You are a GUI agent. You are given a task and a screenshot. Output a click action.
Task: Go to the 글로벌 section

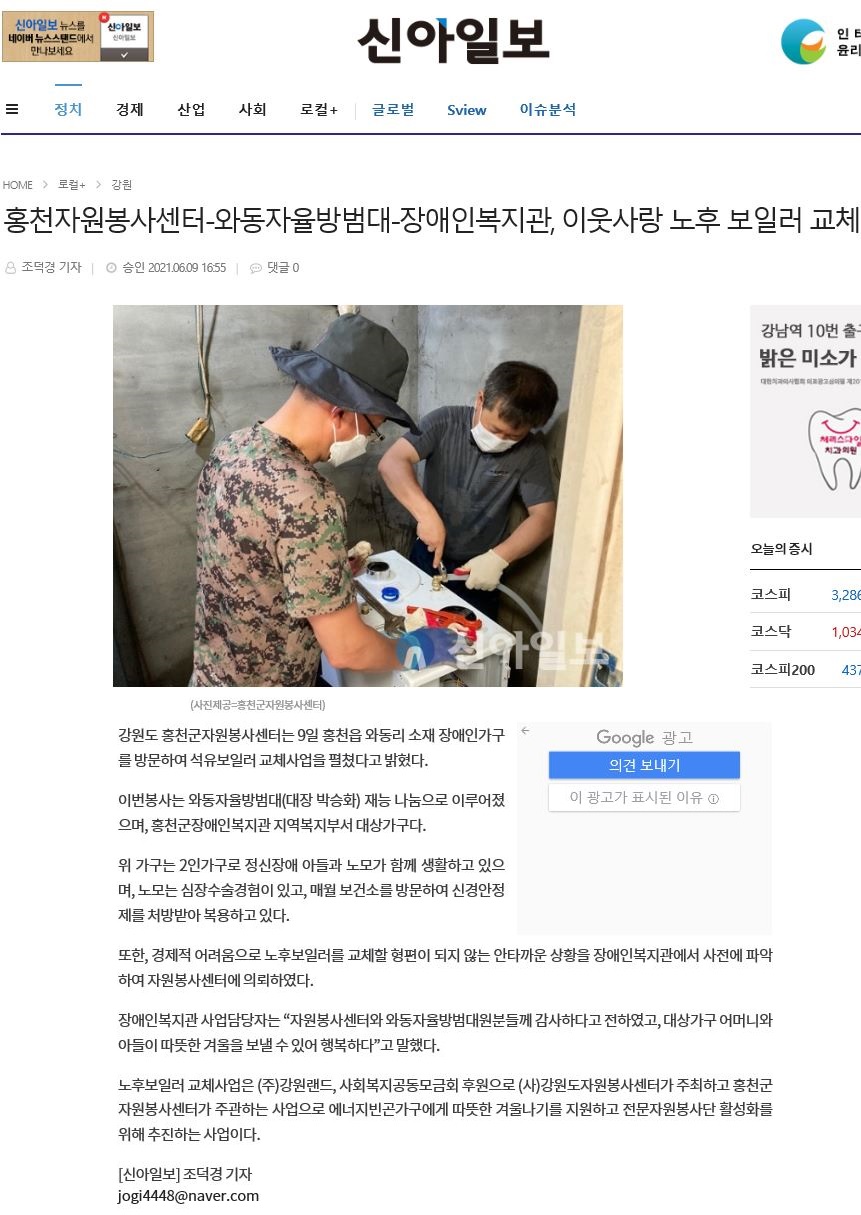(393, 110)
